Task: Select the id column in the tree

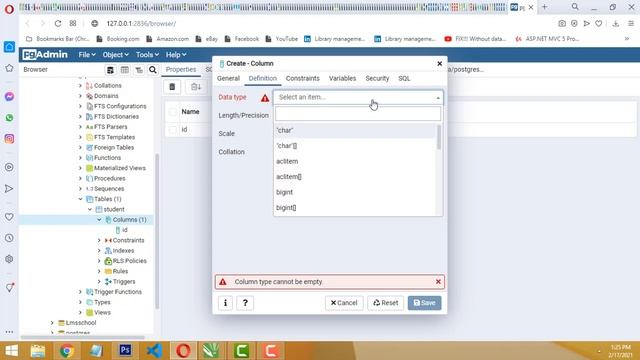Action: (x=124, y=230)
